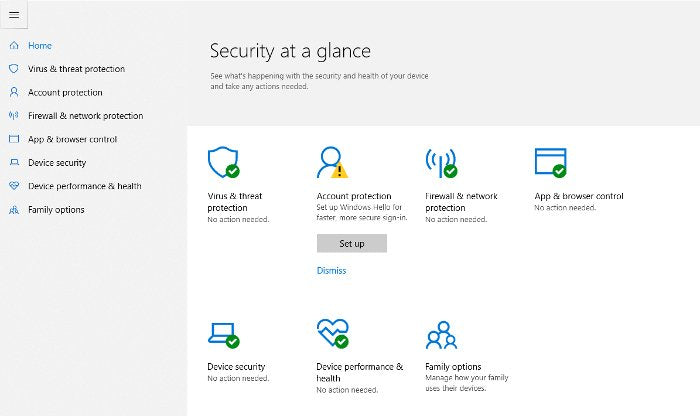Open the Firewall & network protection antenna tile icon
This screenshot has height=416, width=700.
(440, 162)
